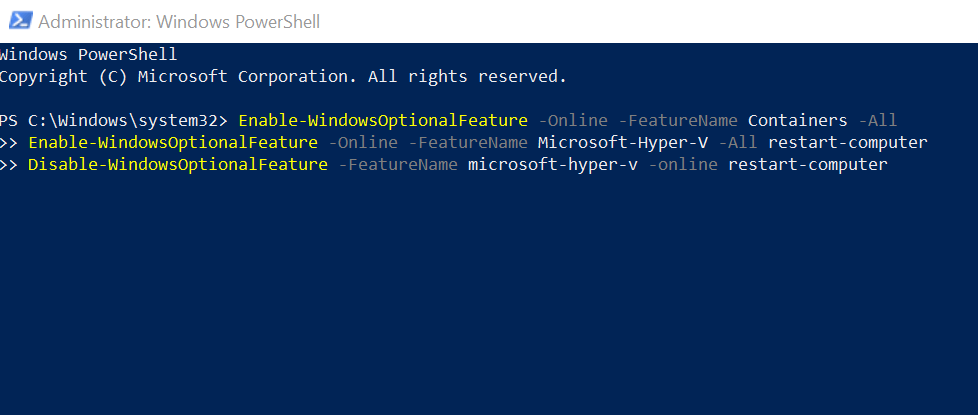978x415 pixels.
Task: Click the lowercase -online parameter
Action: (684, 165)
